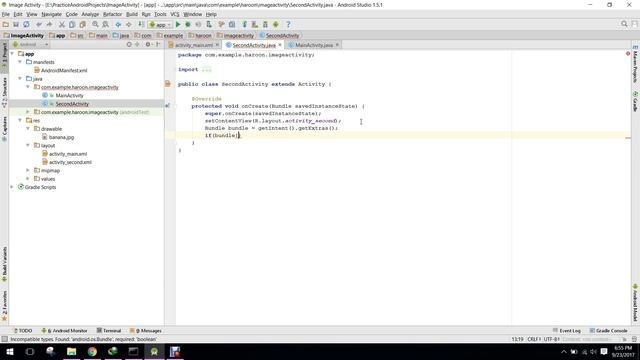Click the Chrome icon in Windows taskbar
The height and width of the screenshot is (360, 640).
[x=92, y=351]
